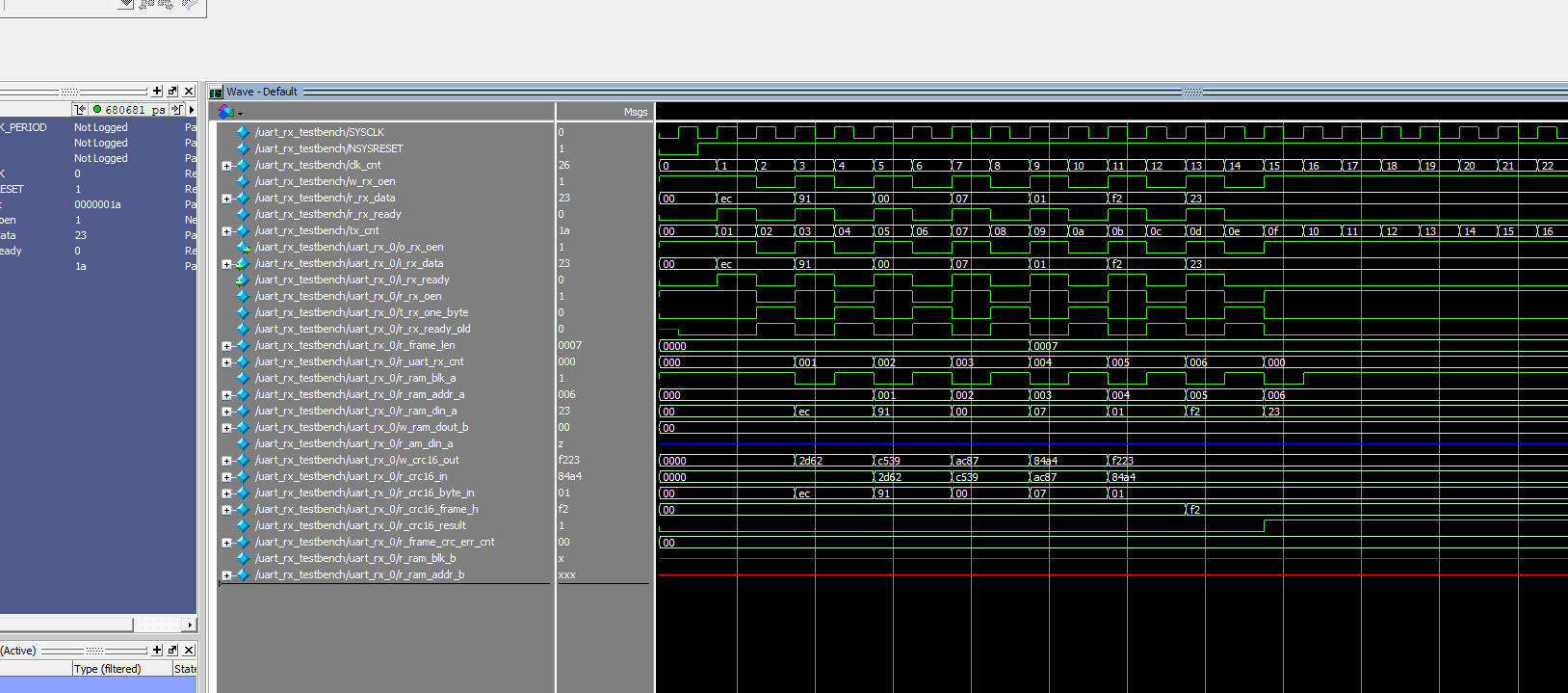This screenshot has width=1568, height=693.
Task: Click the w_rx_oen signal diamond icon
Action: (x=243, y=181)
